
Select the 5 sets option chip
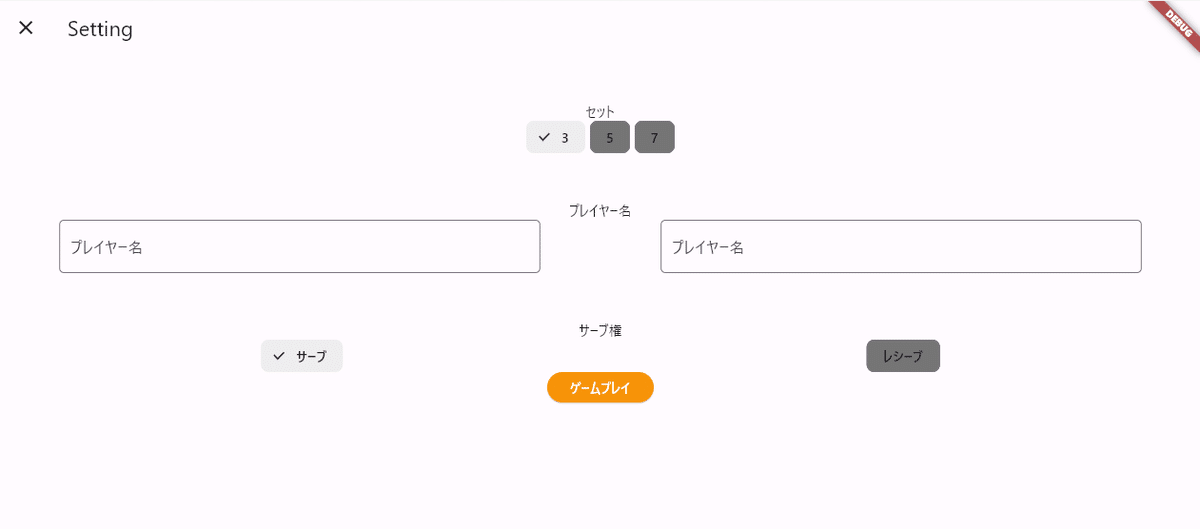(610, 137)
